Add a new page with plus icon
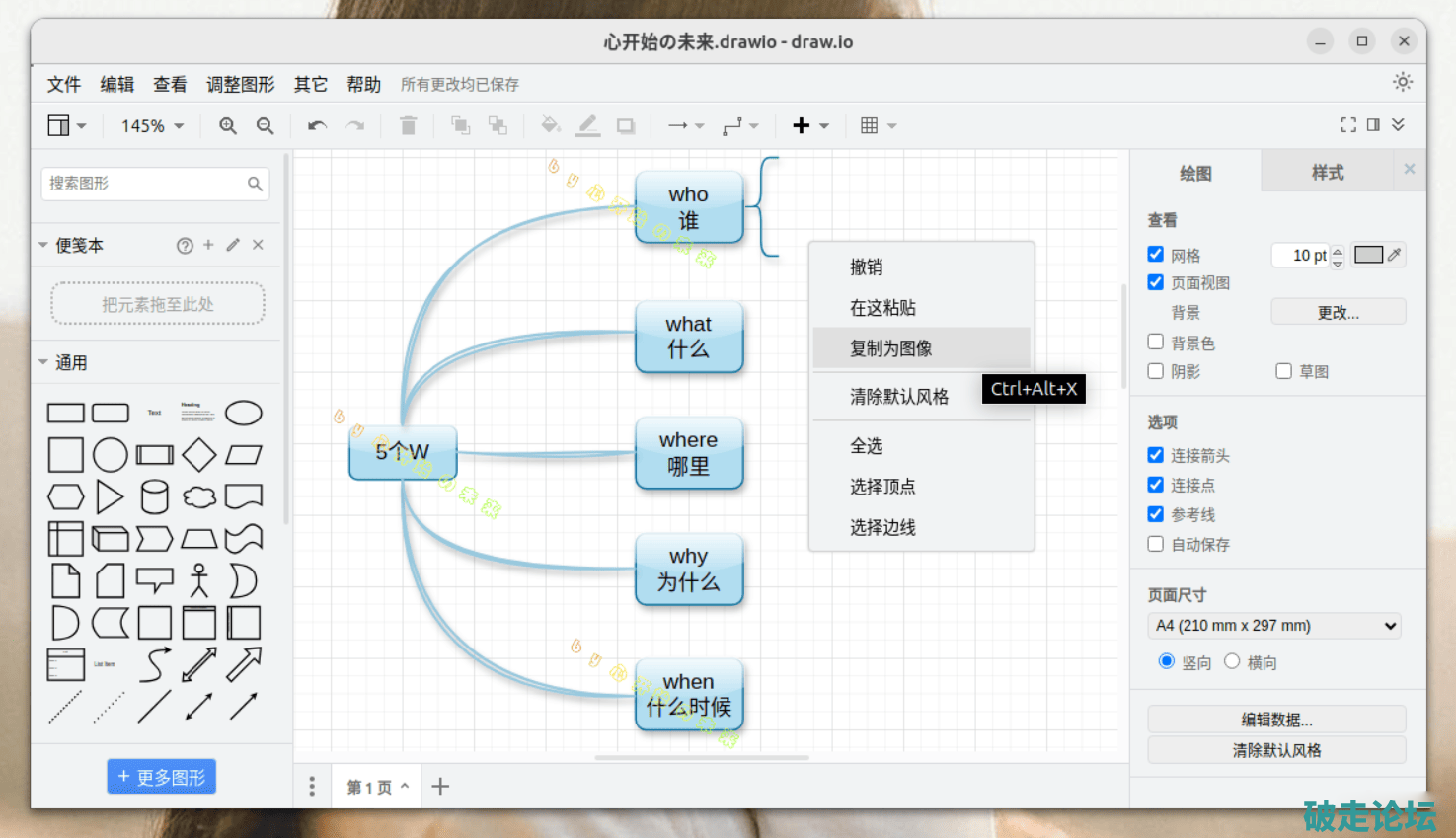This screenshot has height=838, width=1456. pyautogui.click(x=440, y=787)
